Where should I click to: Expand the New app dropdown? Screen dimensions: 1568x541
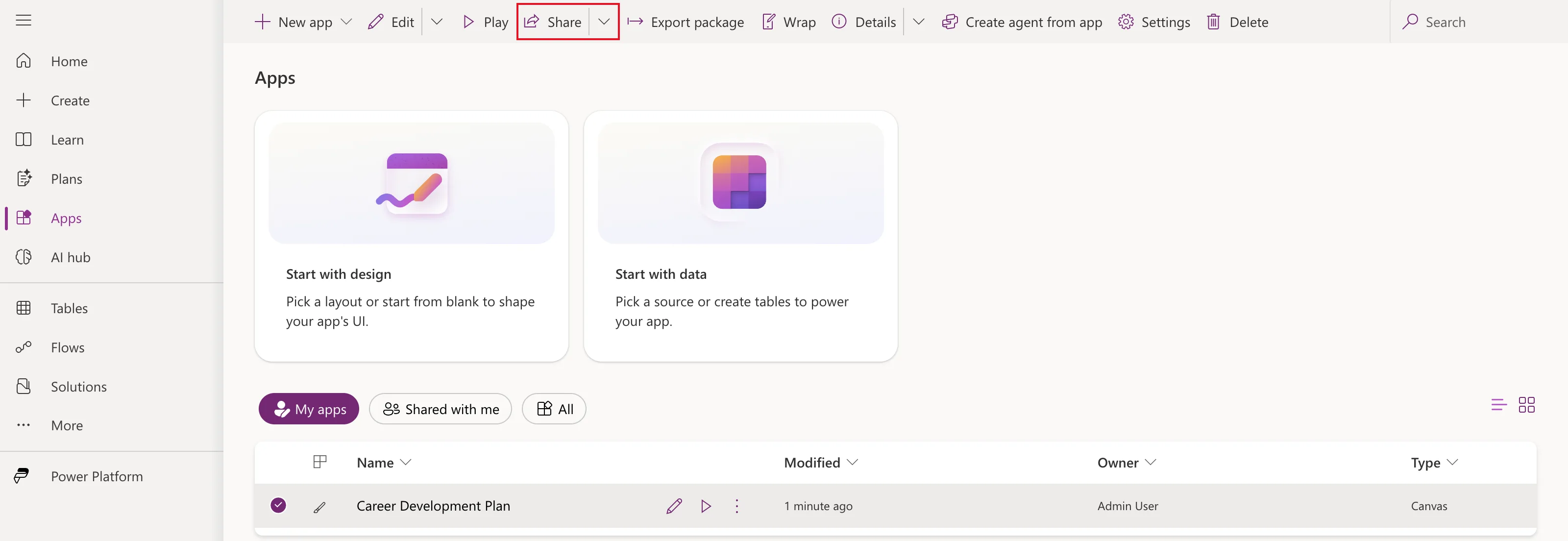pyautogui.click(x=346, y=22)
